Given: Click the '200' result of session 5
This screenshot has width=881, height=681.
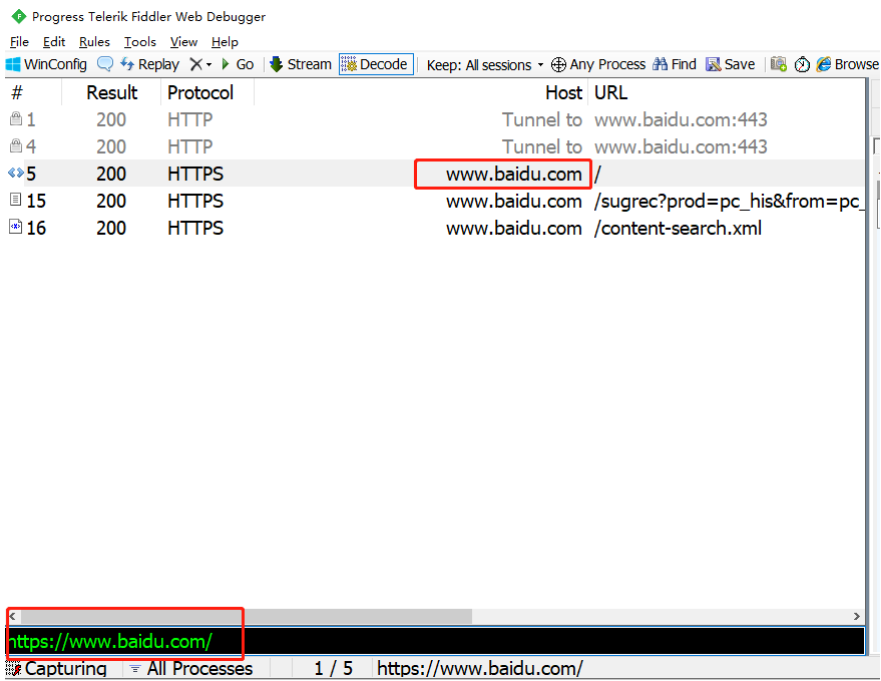Looking at the screenshot, I should point(111,174).
